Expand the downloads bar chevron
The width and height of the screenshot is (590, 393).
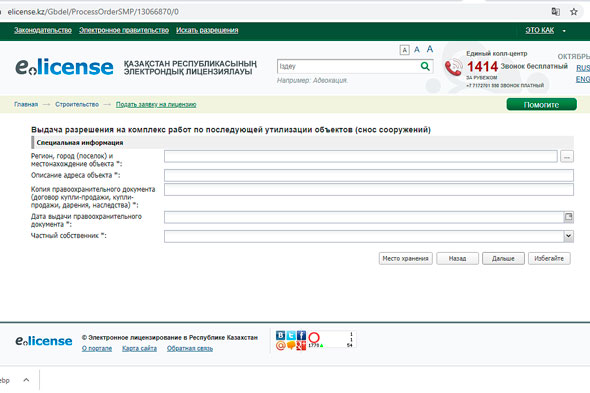[x=26, y=380]
